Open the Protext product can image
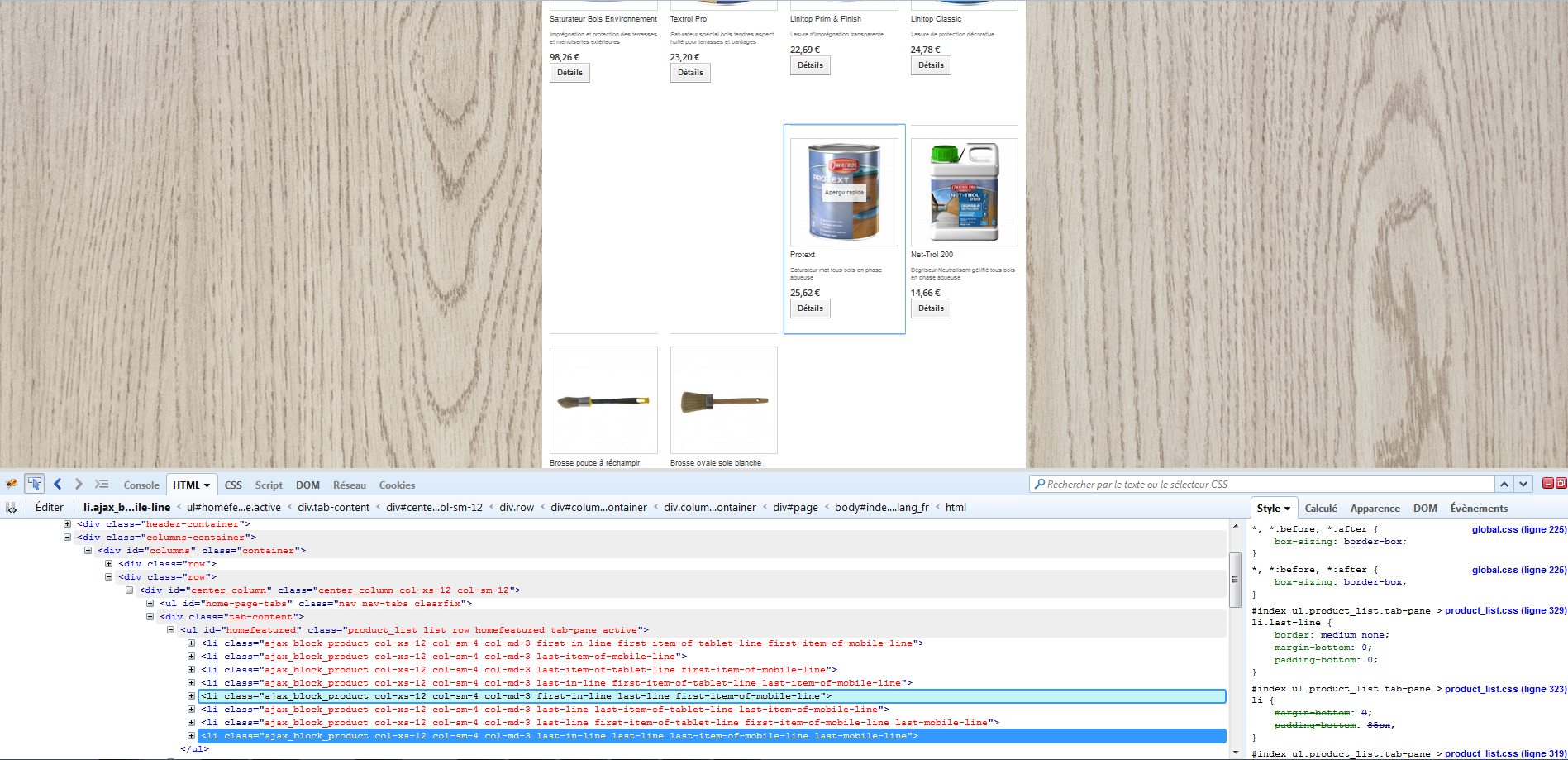The height and width of the screenshot is (760, 1568). [x=844, y=192]
